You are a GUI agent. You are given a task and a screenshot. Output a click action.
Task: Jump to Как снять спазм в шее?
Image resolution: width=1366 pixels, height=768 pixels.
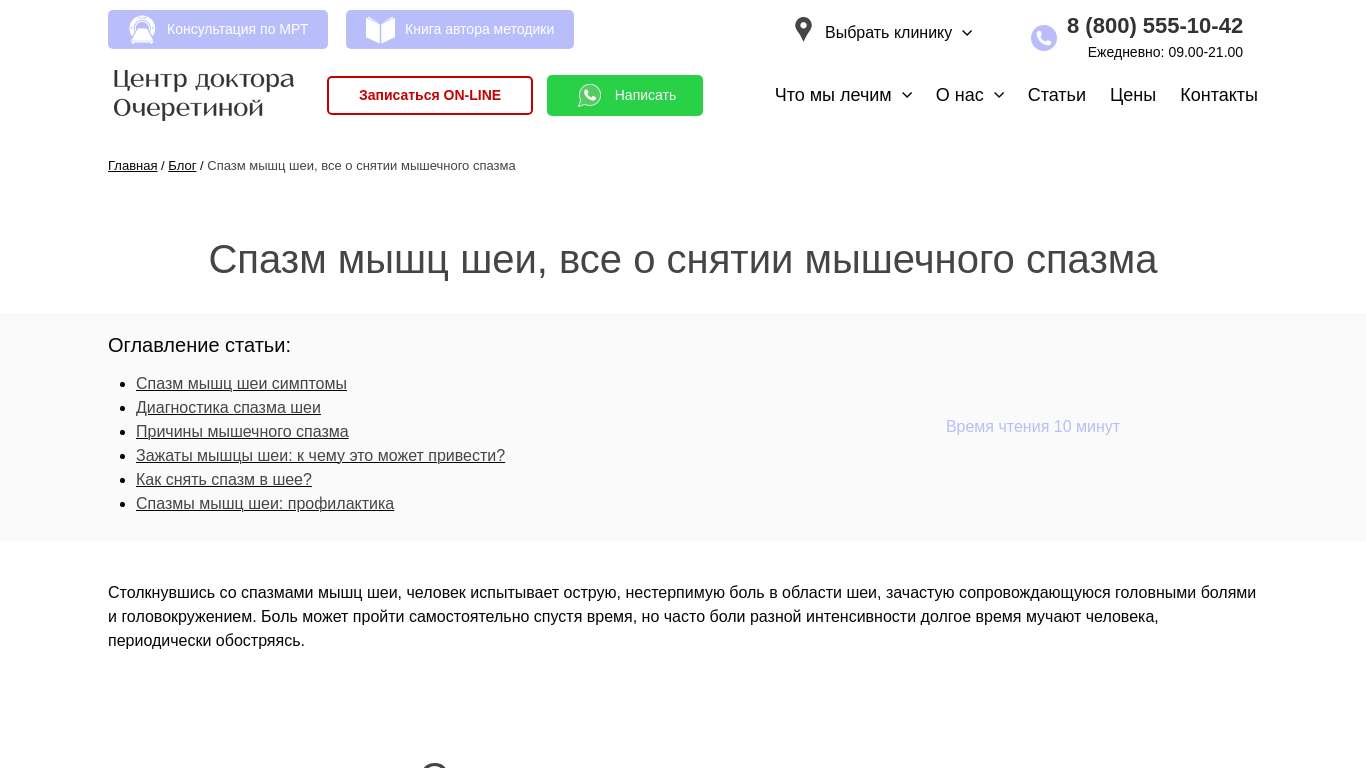click(x=224, y=480)
